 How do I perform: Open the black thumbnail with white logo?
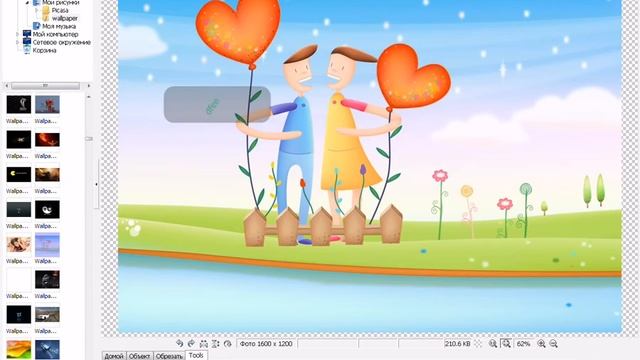point(47,209)
